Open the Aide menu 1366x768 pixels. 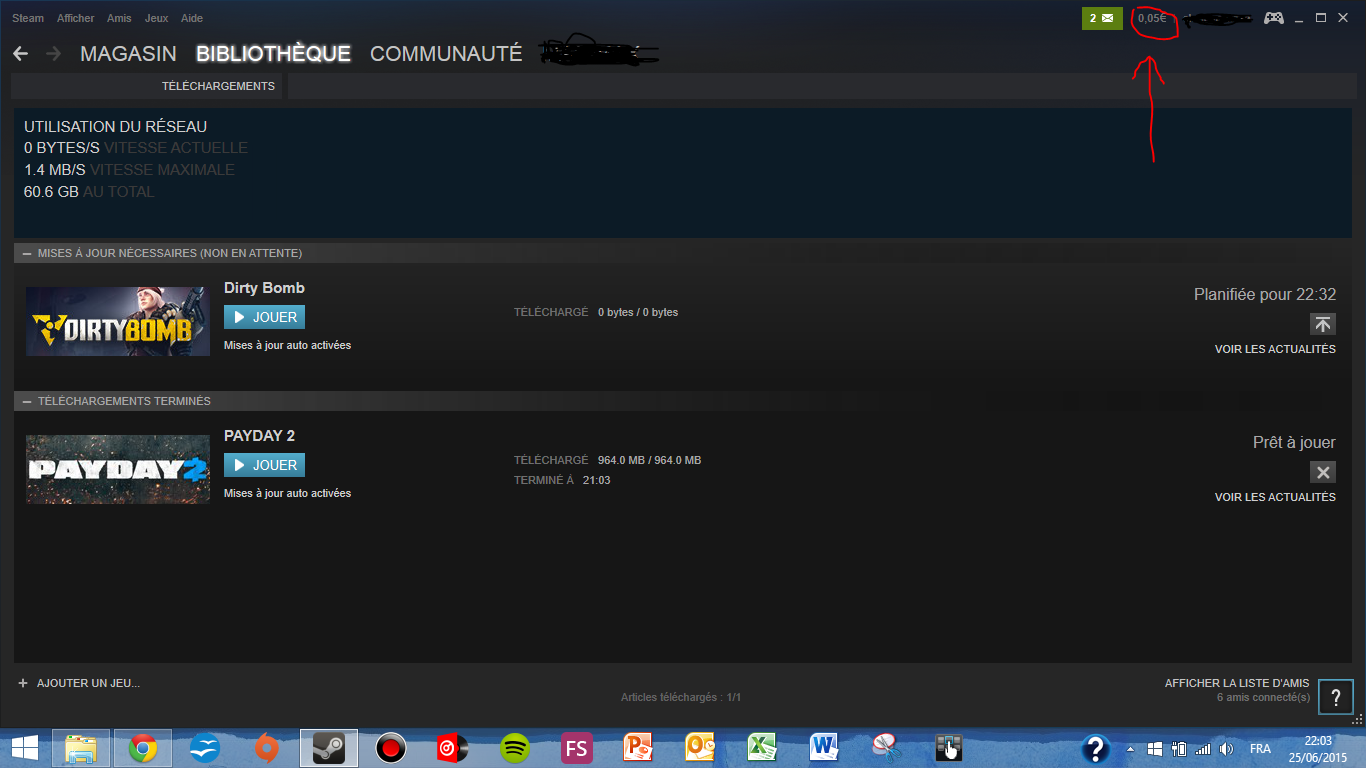192,18
